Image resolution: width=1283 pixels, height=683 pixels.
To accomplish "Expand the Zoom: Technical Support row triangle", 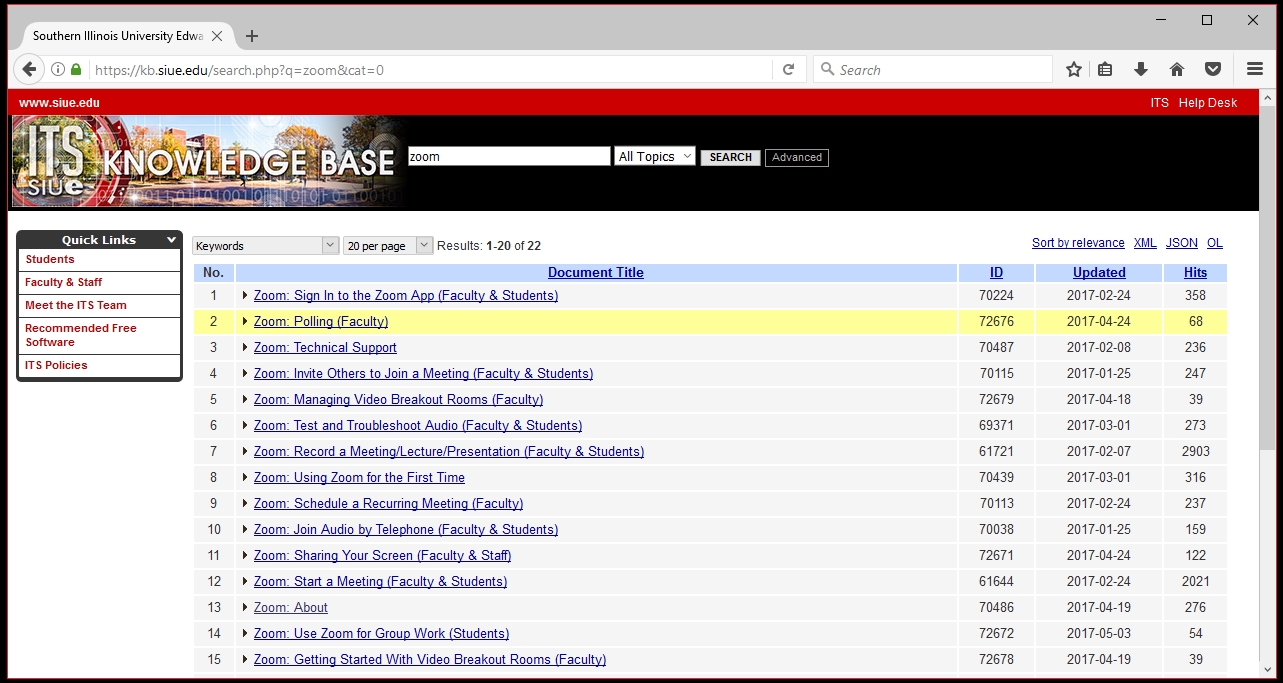I will pos(245,347).
